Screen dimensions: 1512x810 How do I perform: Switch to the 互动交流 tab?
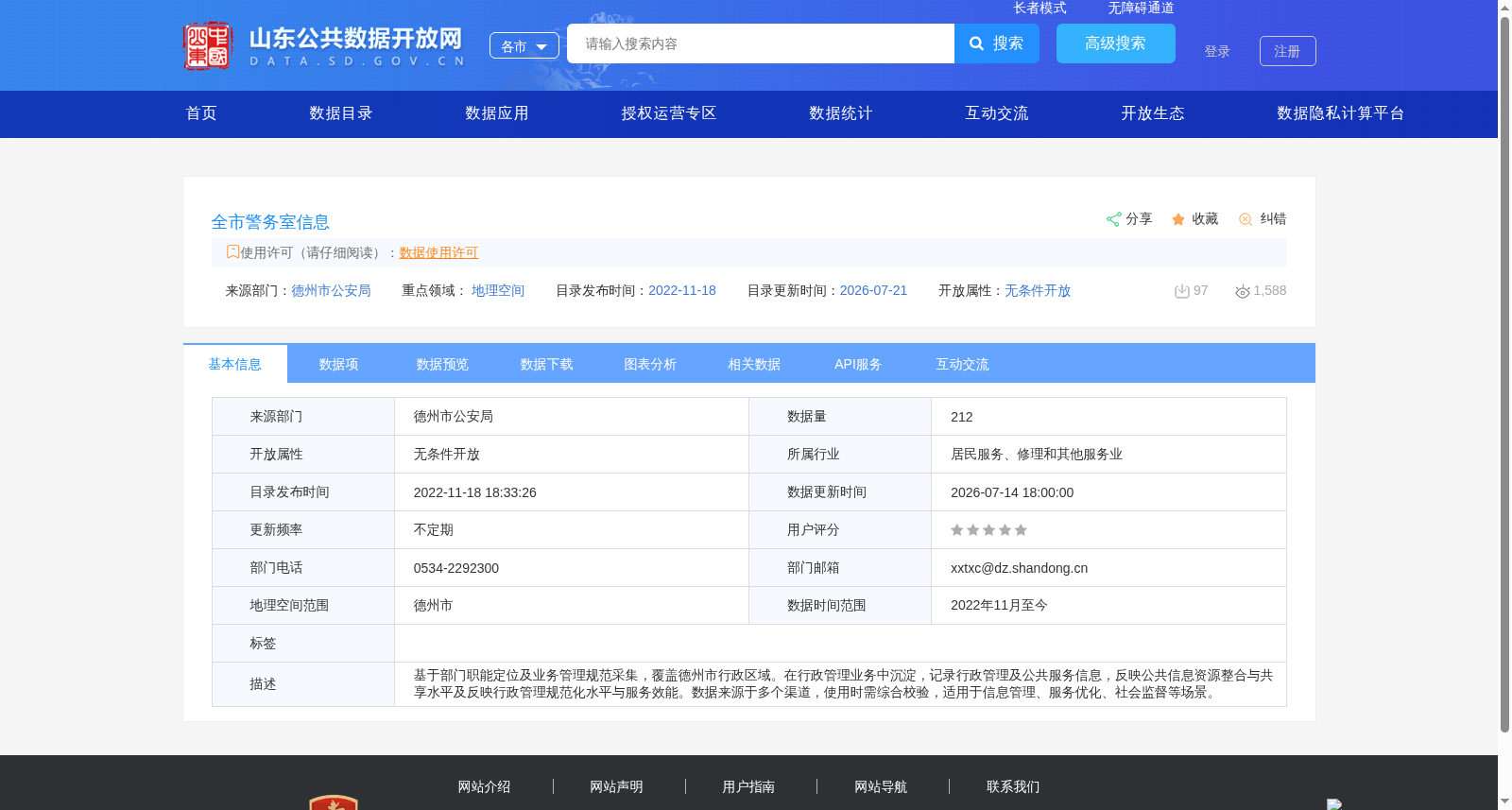[x=963, y=364]
